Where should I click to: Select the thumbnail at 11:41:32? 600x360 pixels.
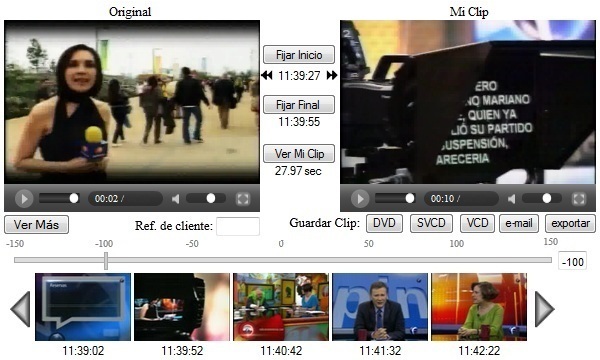tap(380, 307)
